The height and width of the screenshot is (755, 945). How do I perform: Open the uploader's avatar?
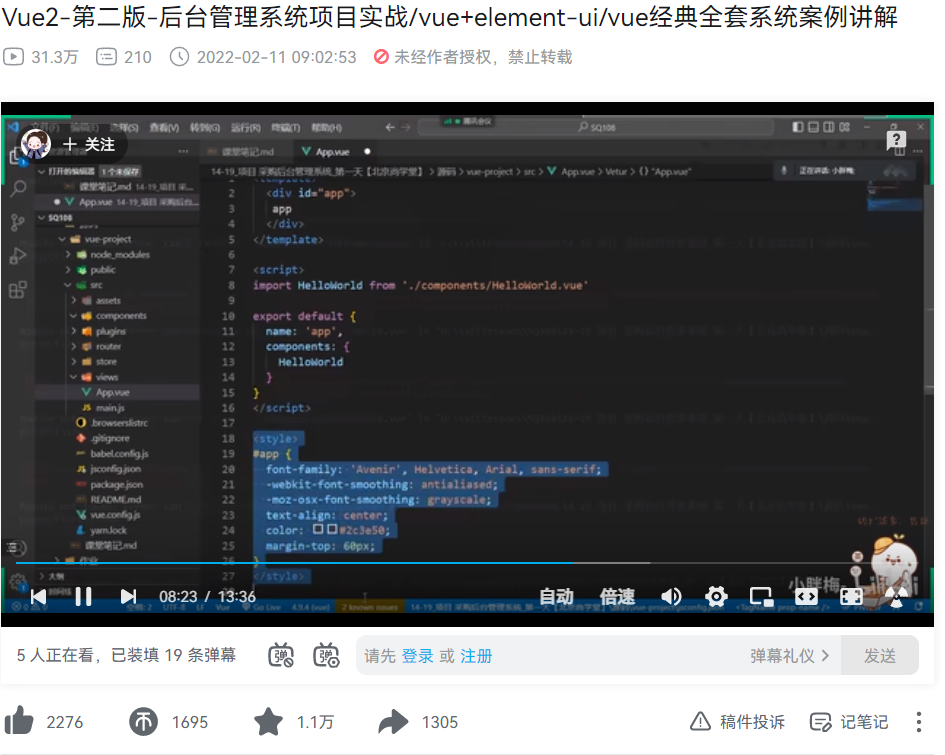point(36,145)
